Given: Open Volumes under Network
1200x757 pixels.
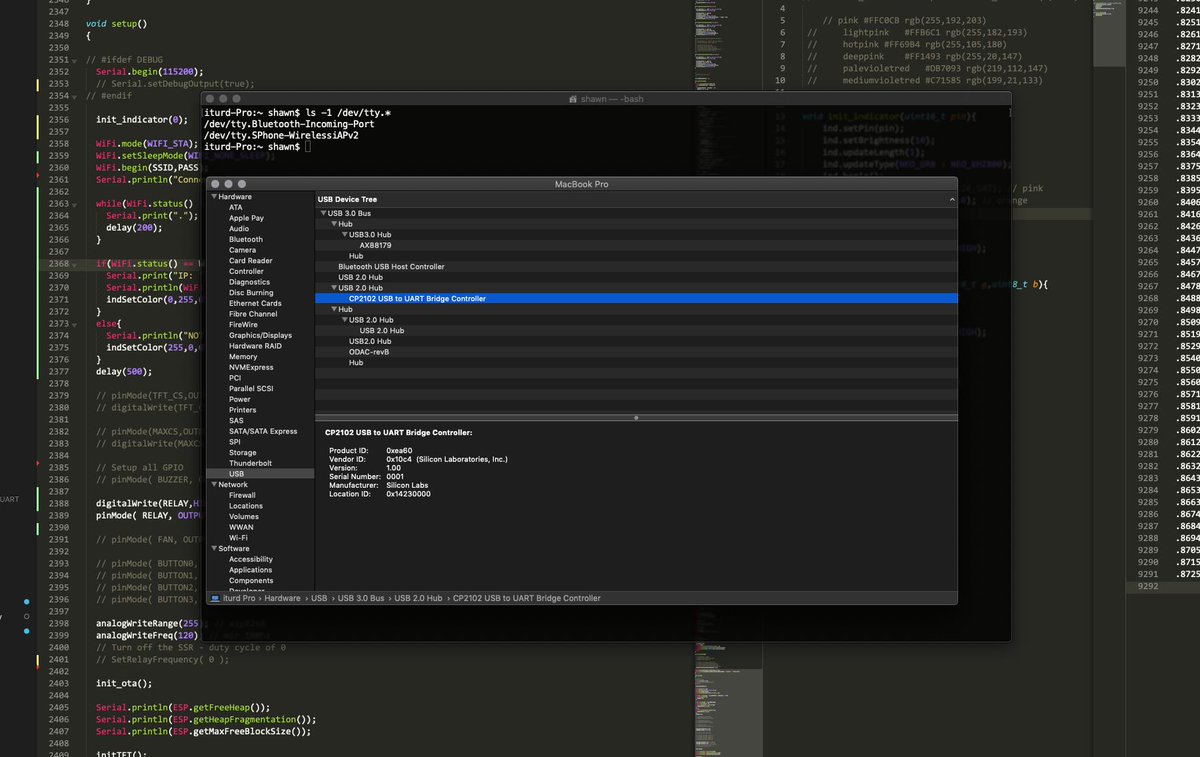Looking at the screenshot, I should (244, 517).
